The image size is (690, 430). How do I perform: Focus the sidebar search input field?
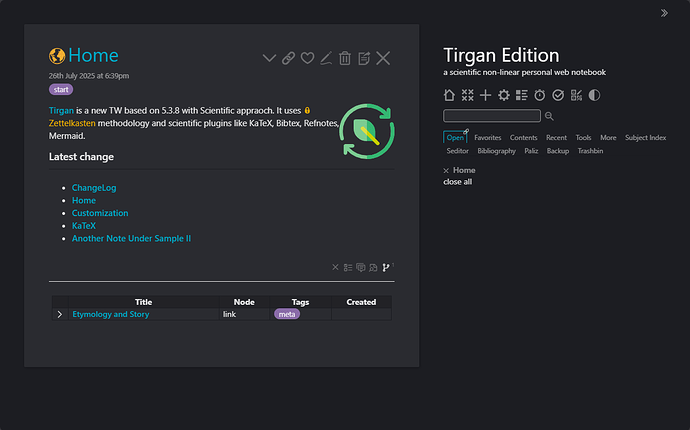click(x=492, y=116)
